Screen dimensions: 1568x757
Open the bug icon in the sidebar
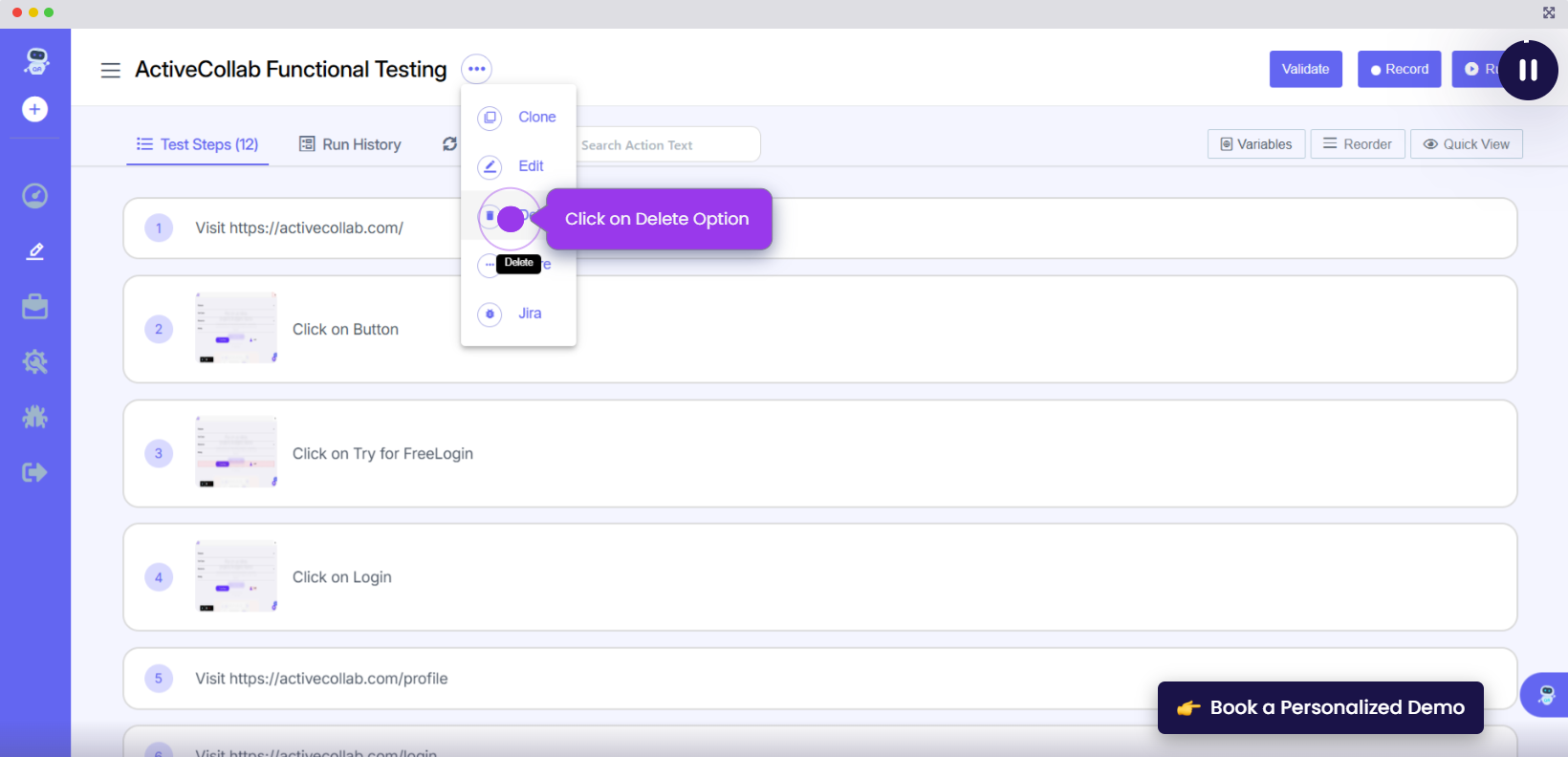34,417
